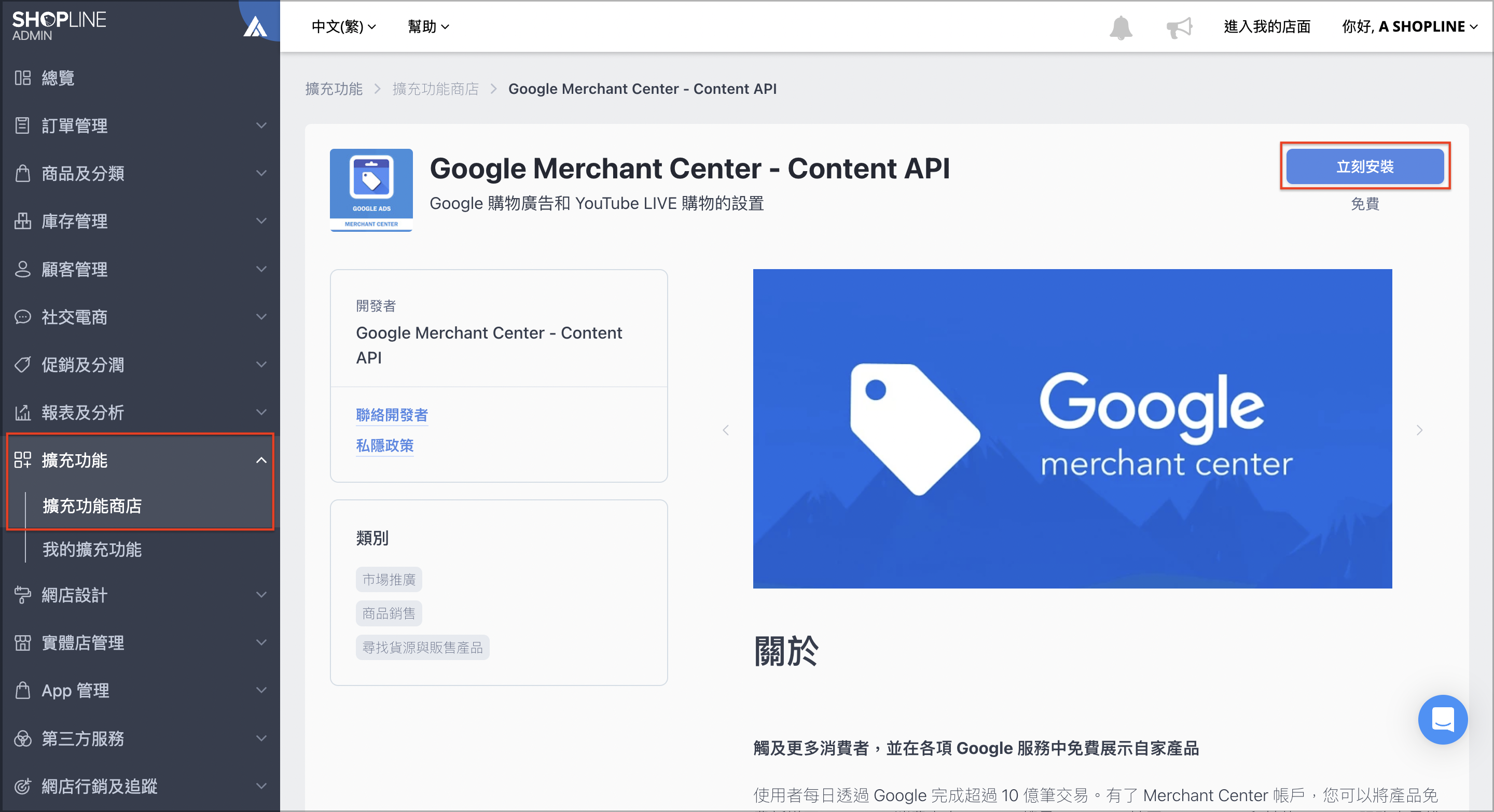Click the 第三方服務 circles icon
Screen dimensions: 1494x812
23,738
